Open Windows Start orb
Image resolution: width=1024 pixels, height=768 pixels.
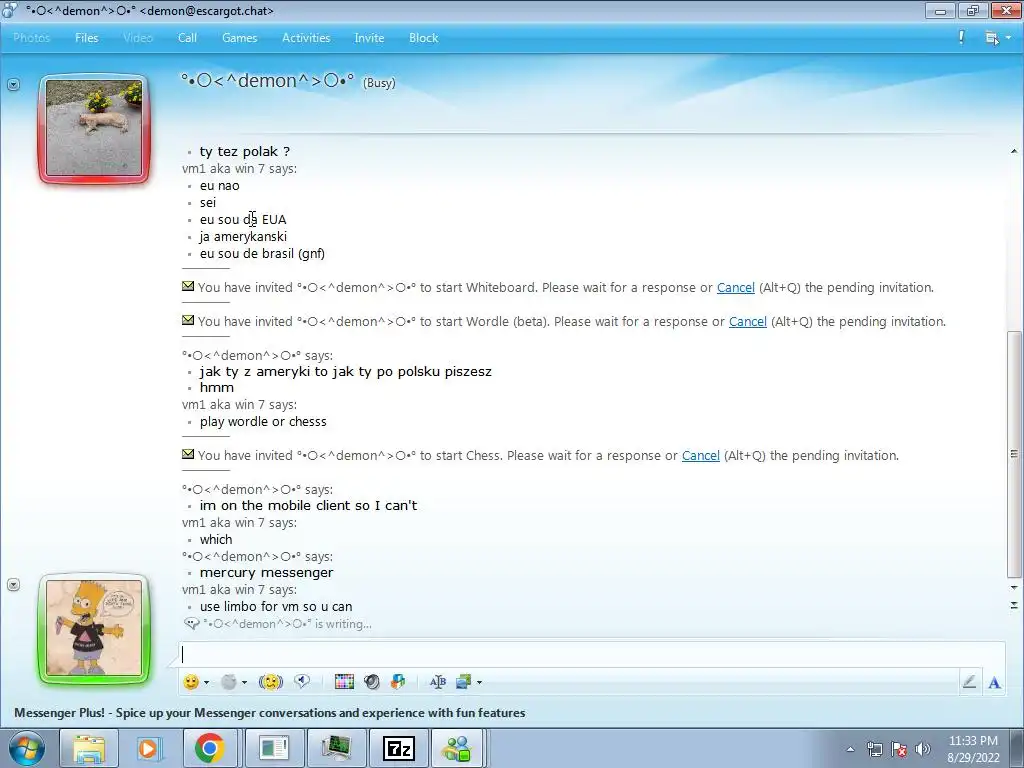(27, 748)
